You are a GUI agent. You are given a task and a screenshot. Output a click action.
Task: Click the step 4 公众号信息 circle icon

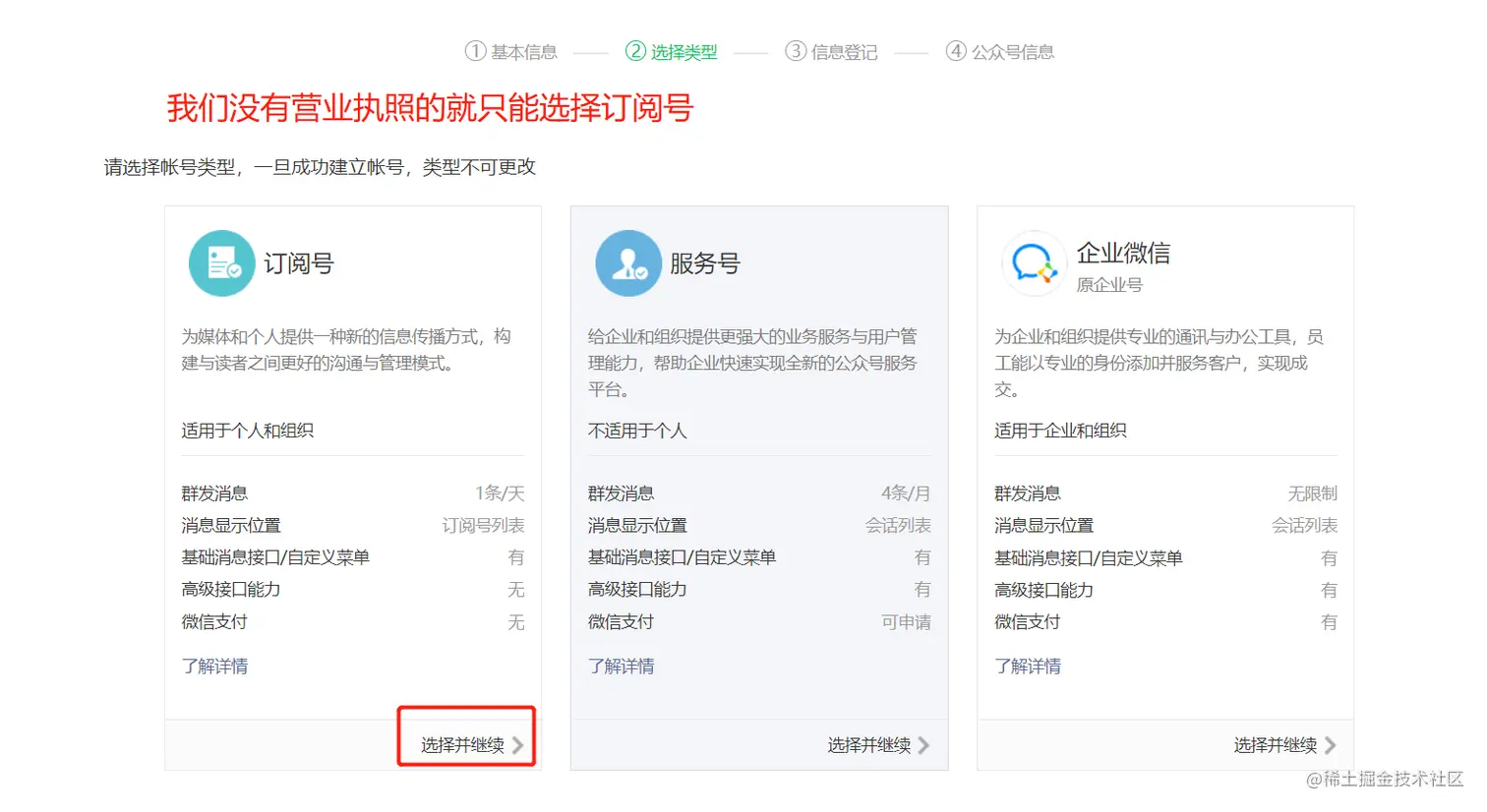[x=955, y=51]
